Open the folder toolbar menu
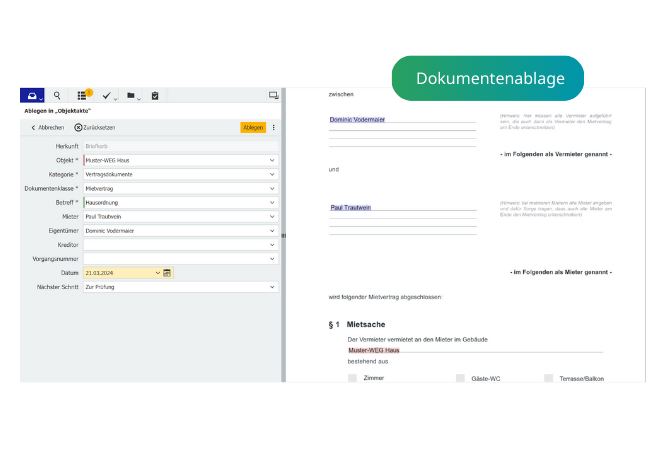 click(x=133, y=96)
